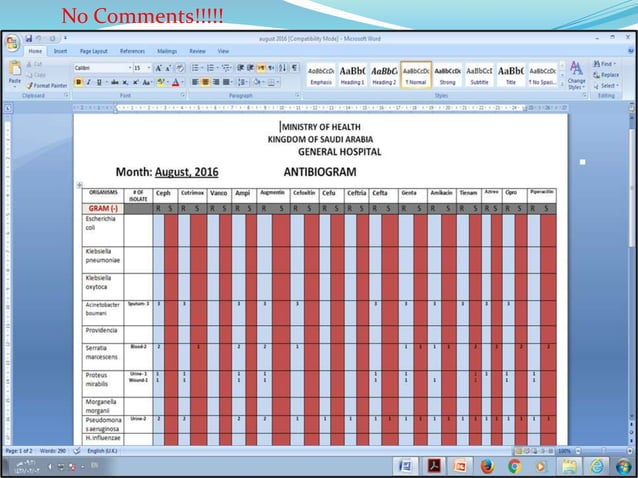Open the Review ribbon tab
Viewport: 638px width, 478px height.
tap(197, 51)
